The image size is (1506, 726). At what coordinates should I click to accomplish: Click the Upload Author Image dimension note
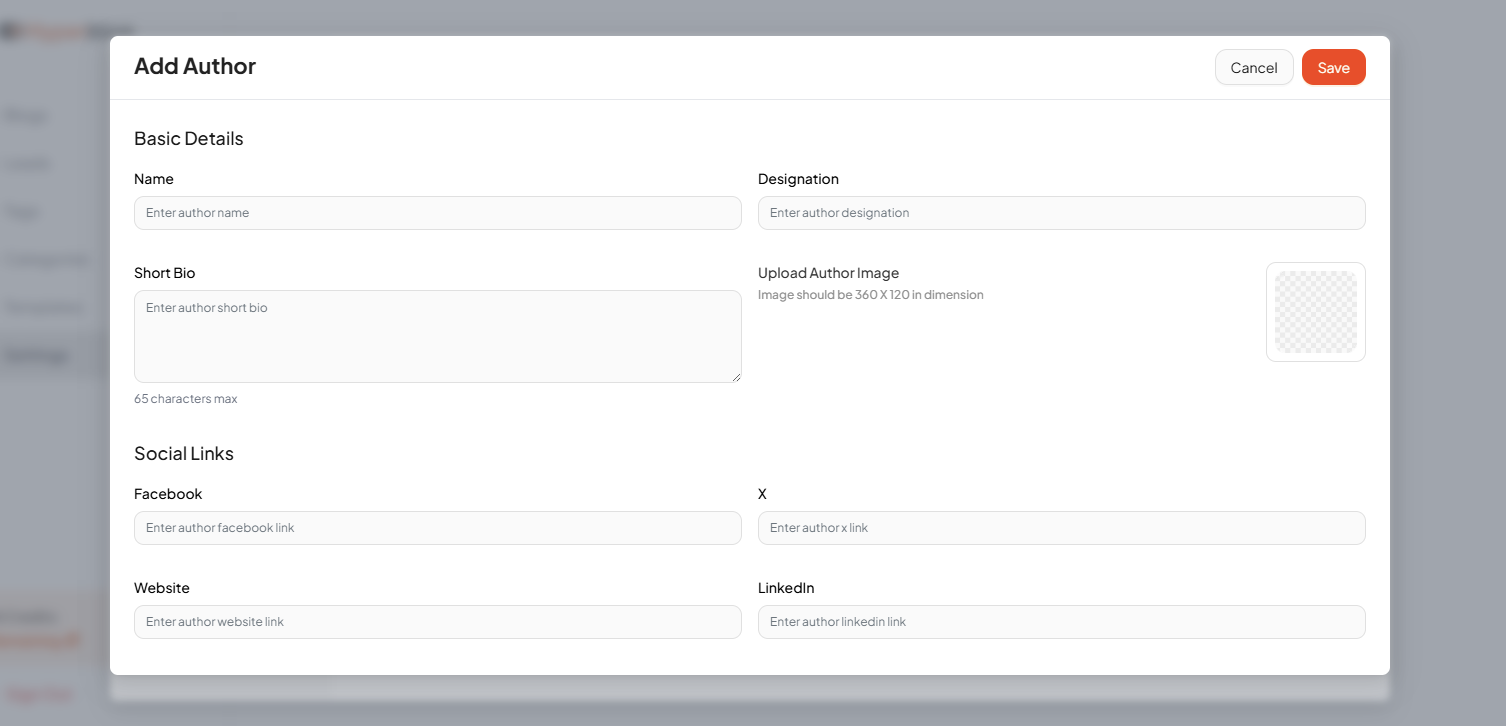point(871,294)
